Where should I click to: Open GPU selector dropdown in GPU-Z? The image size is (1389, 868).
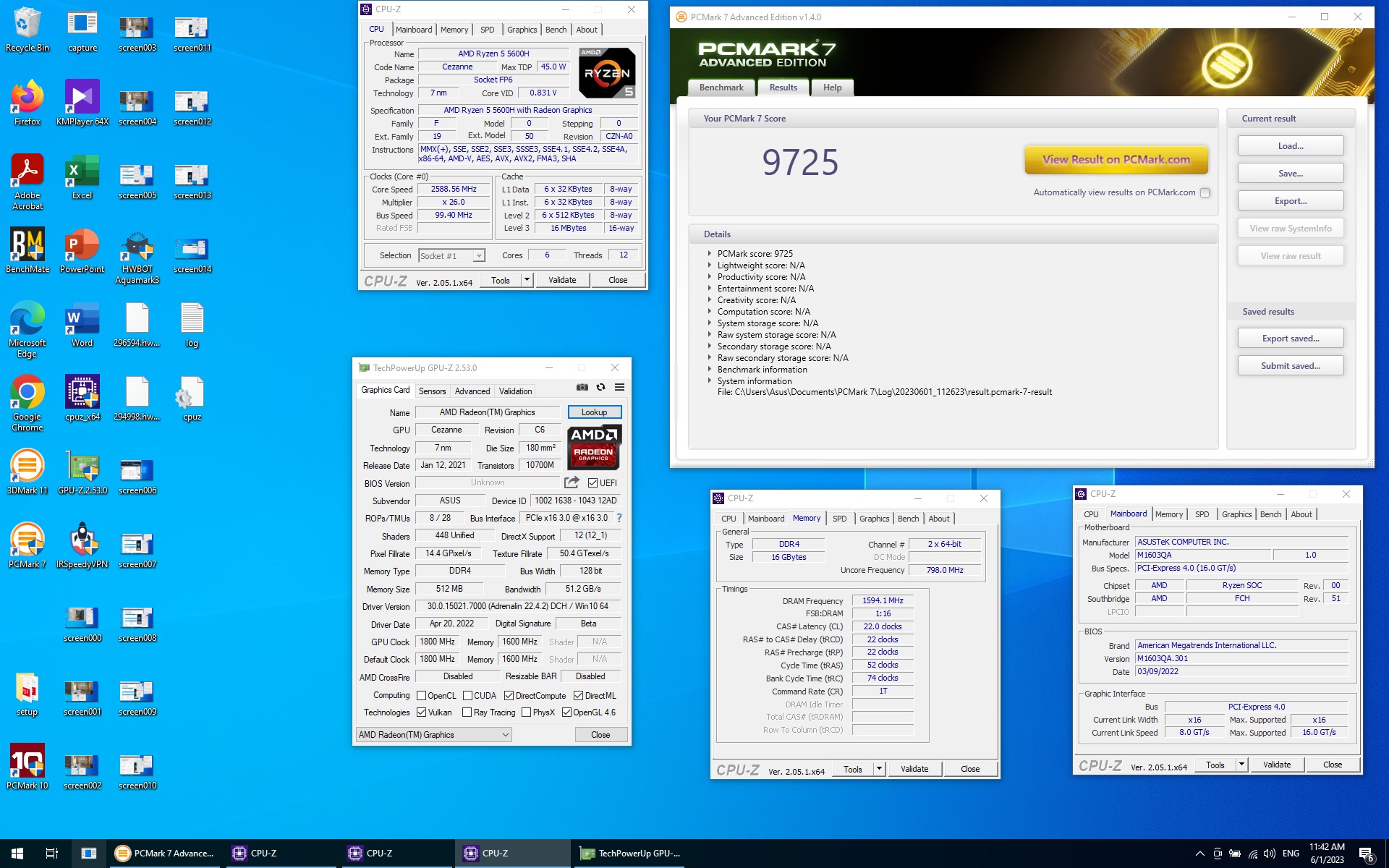[x=434, y=734]
